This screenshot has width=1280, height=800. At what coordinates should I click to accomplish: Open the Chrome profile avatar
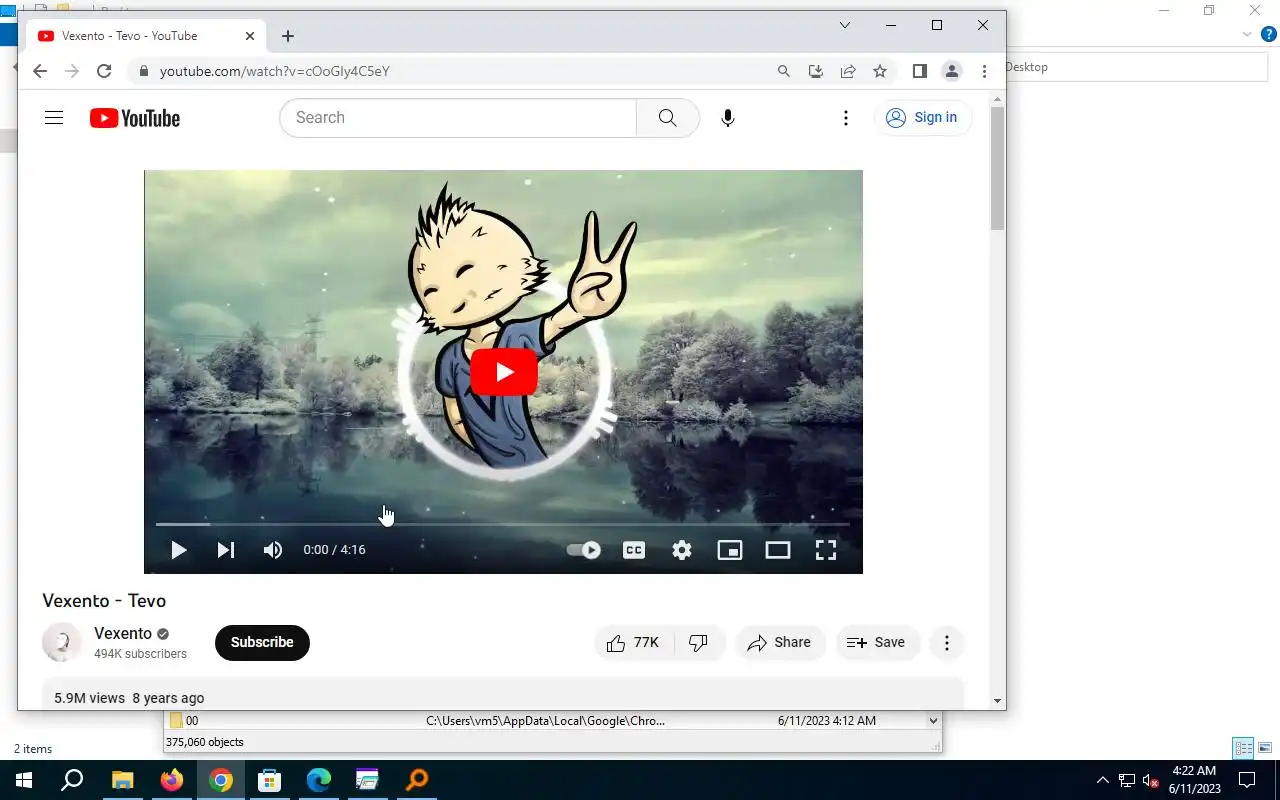point(952,71)
